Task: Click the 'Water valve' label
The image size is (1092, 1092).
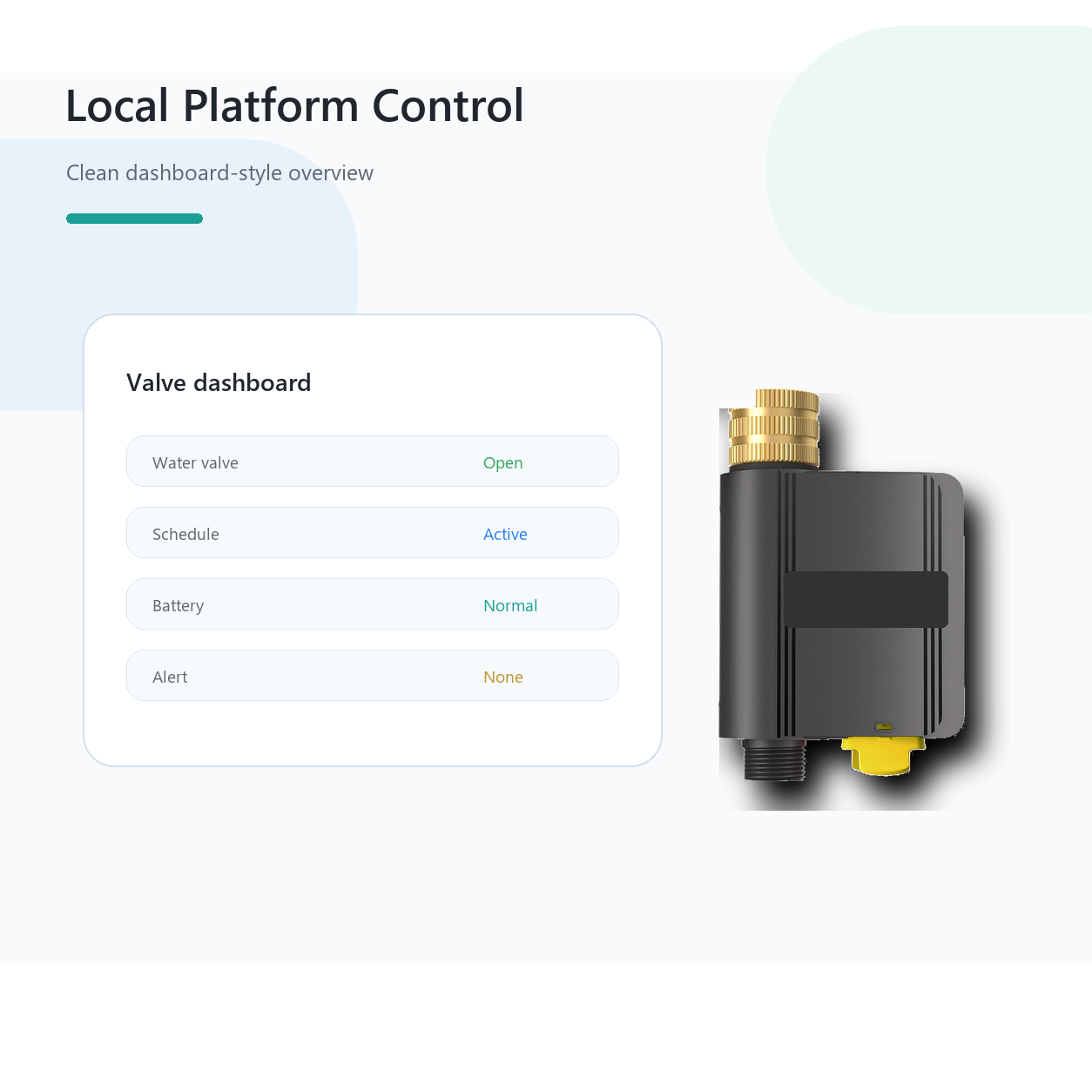Action: 195,463
